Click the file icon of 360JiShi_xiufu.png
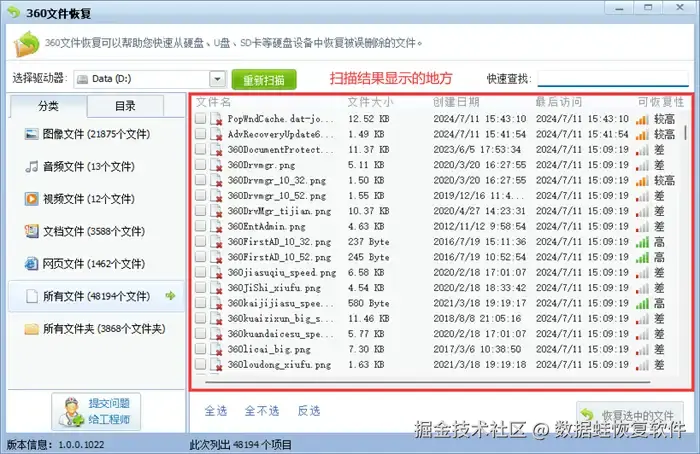Screen dimensions: 700x454 click(x=216, y=288)
